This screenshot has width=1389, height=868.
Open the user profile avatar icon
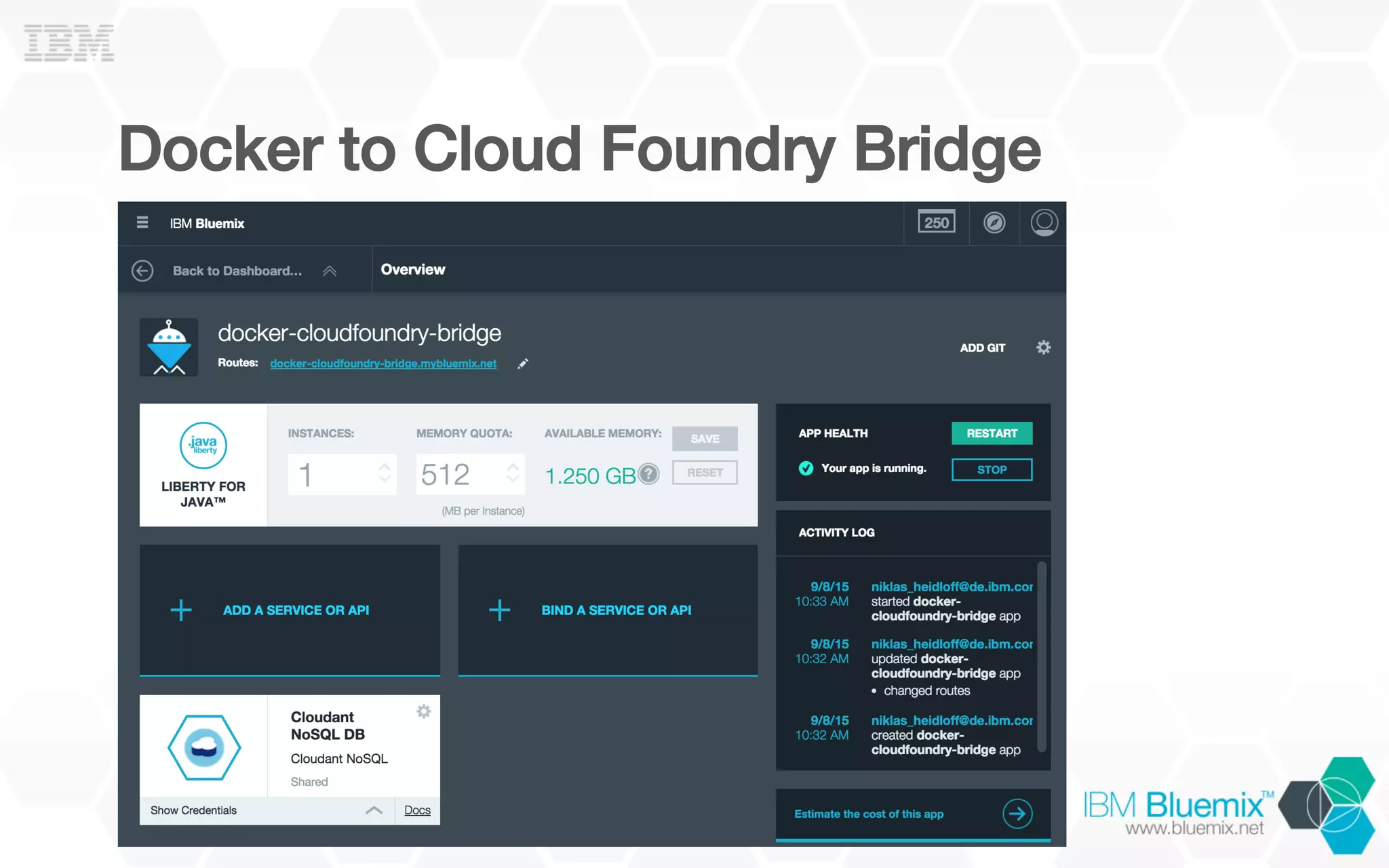1044,222
